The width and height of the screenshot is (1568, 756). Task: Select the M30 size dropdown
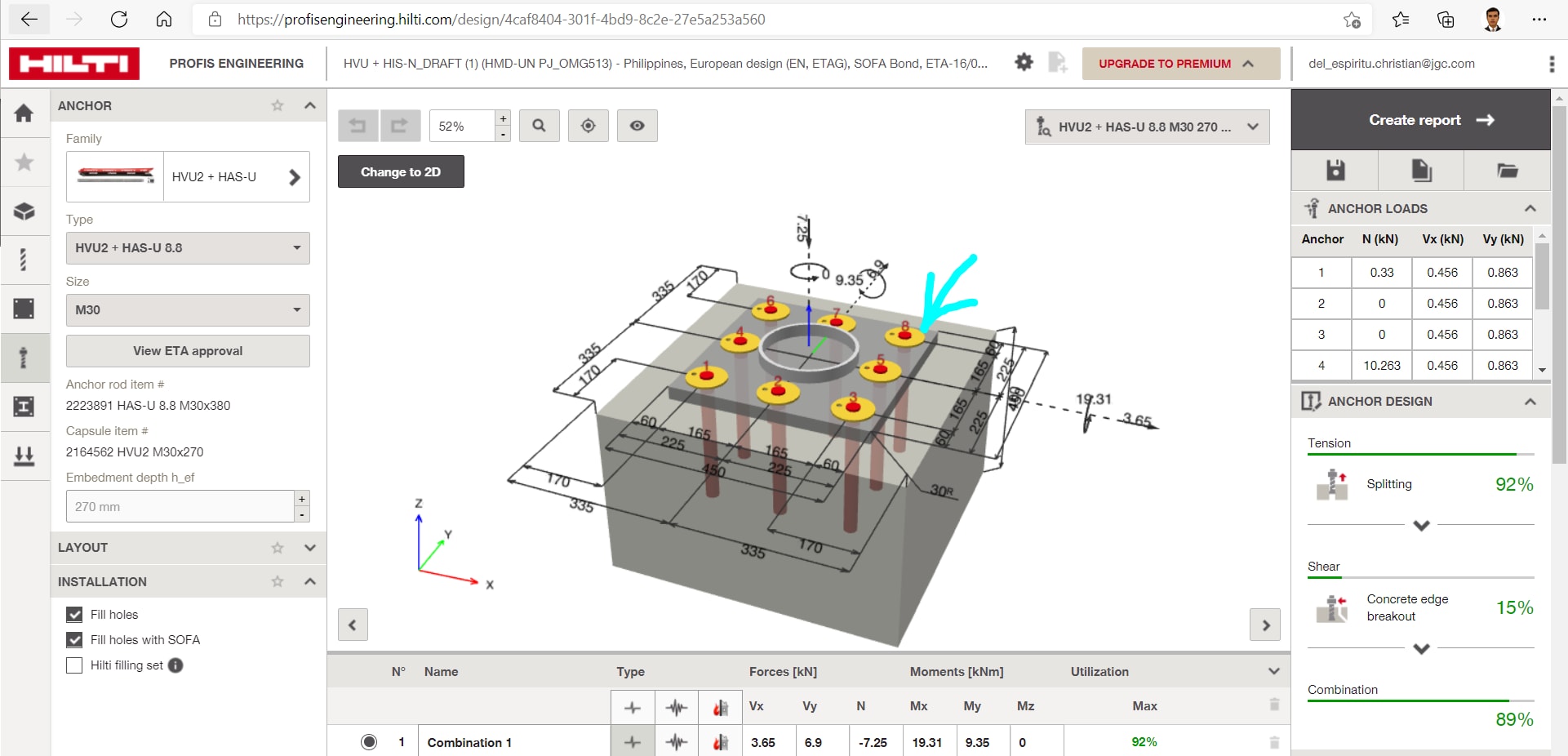187,310
